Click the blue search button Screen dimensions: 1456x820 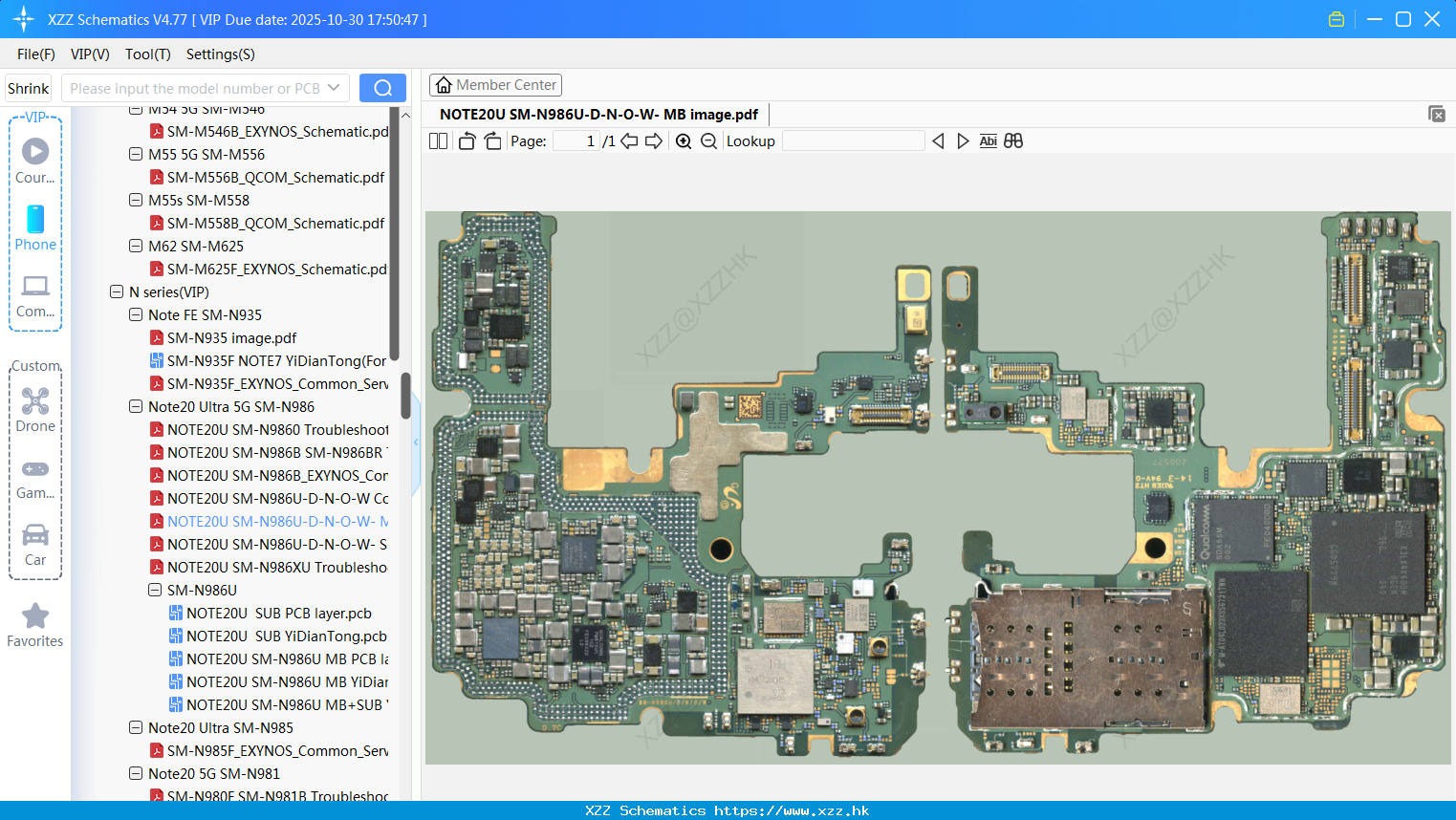(382, 88)
